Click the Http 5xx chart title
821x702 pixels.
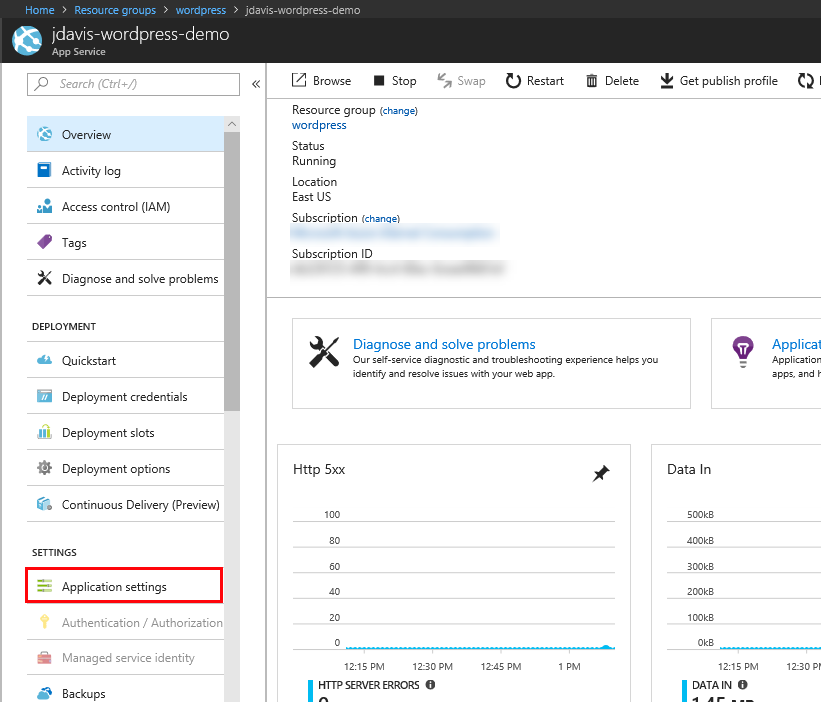pyautogui.click(x=319, y=469)
